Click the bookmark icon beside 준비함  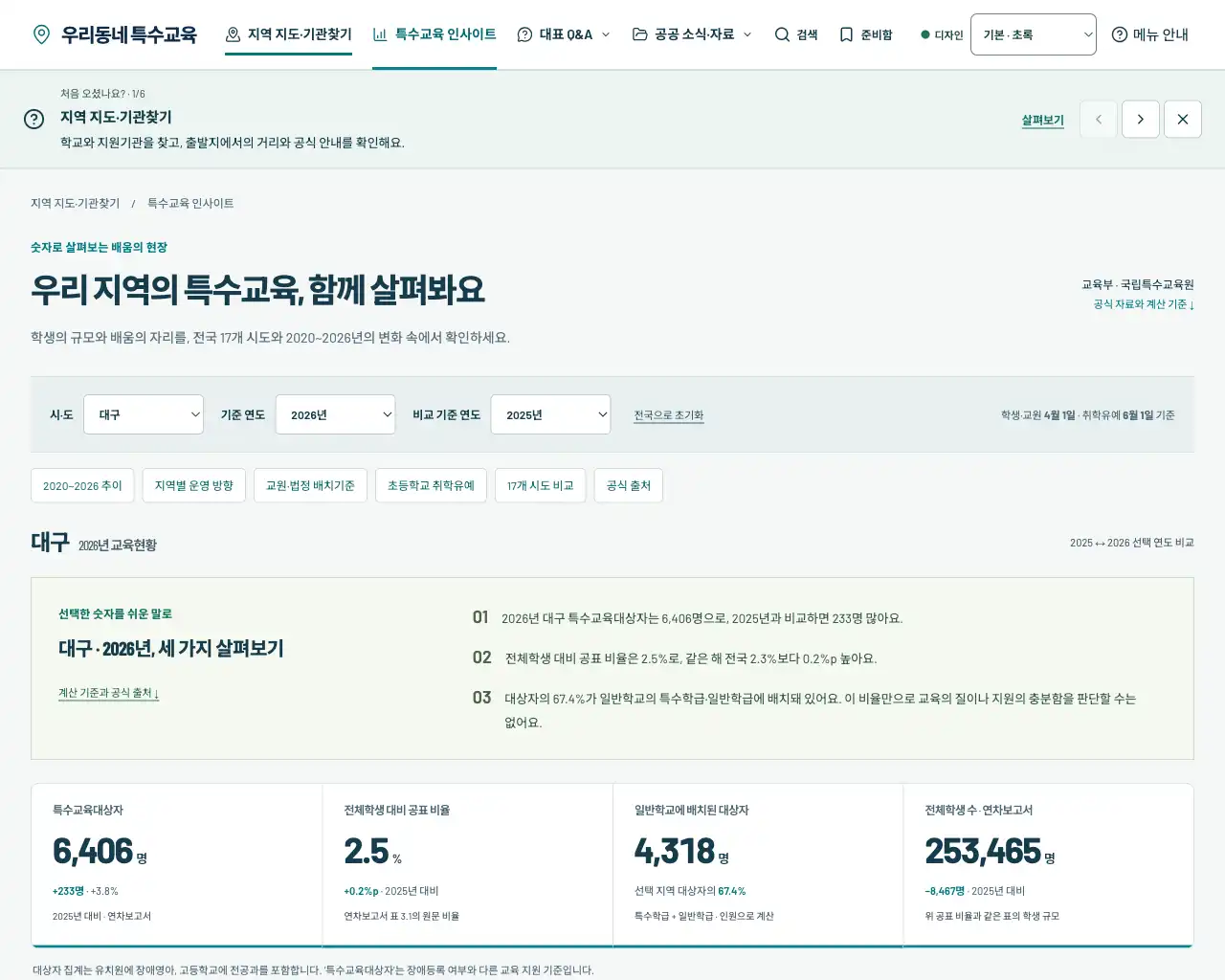(x=846, y=34)
